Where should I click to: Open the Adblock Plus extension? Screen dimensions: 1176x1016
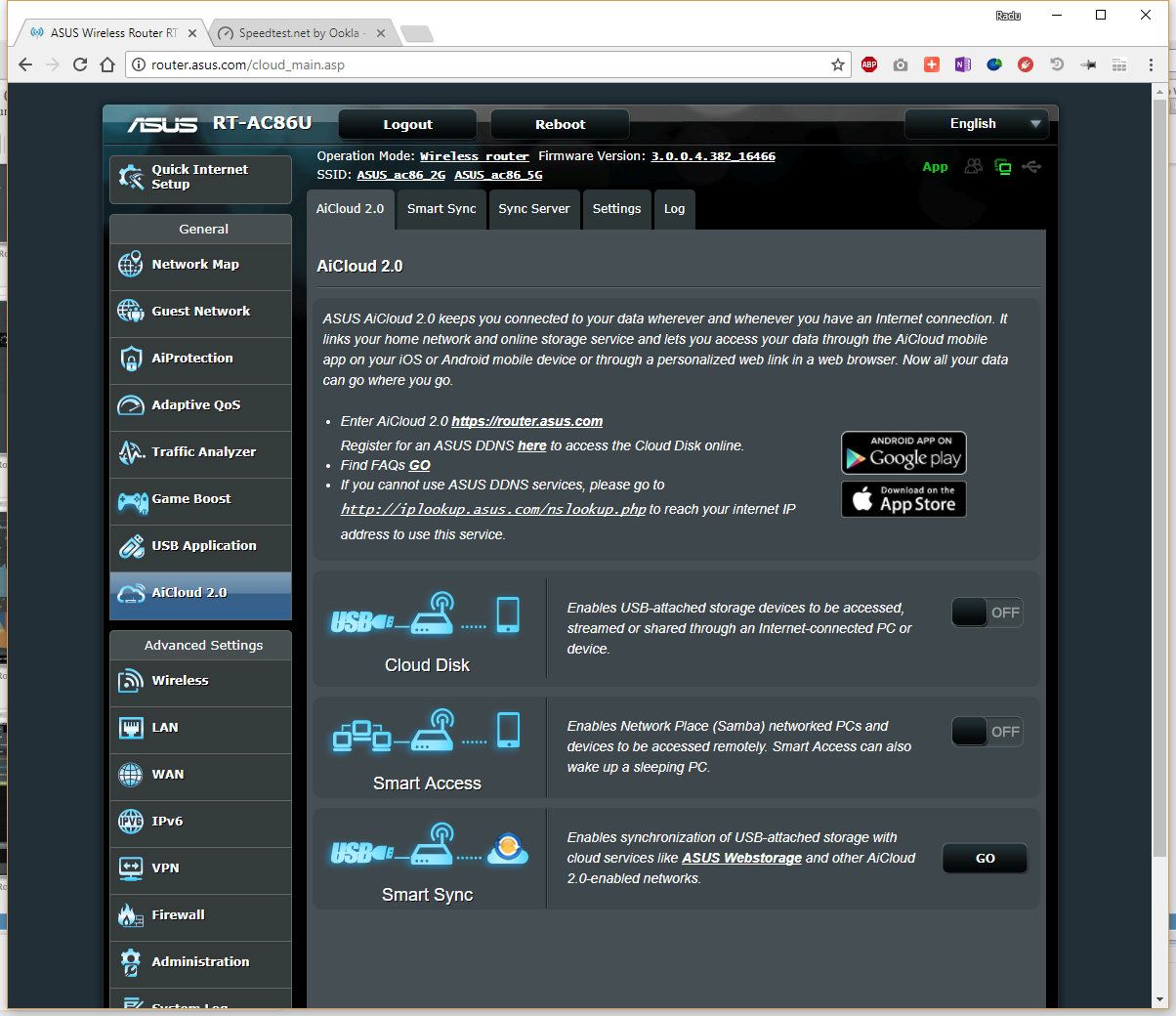(x=869, y=64)
